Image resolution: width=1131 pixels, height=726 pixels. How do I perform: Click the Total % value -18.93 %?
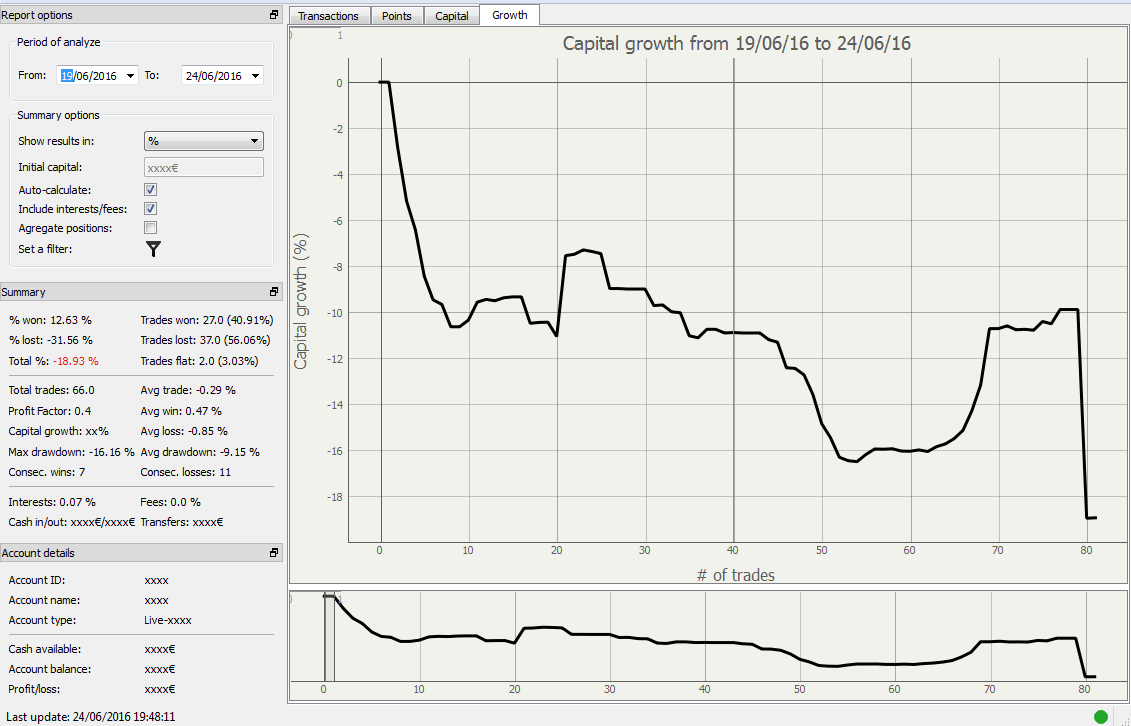coord(76,360)
